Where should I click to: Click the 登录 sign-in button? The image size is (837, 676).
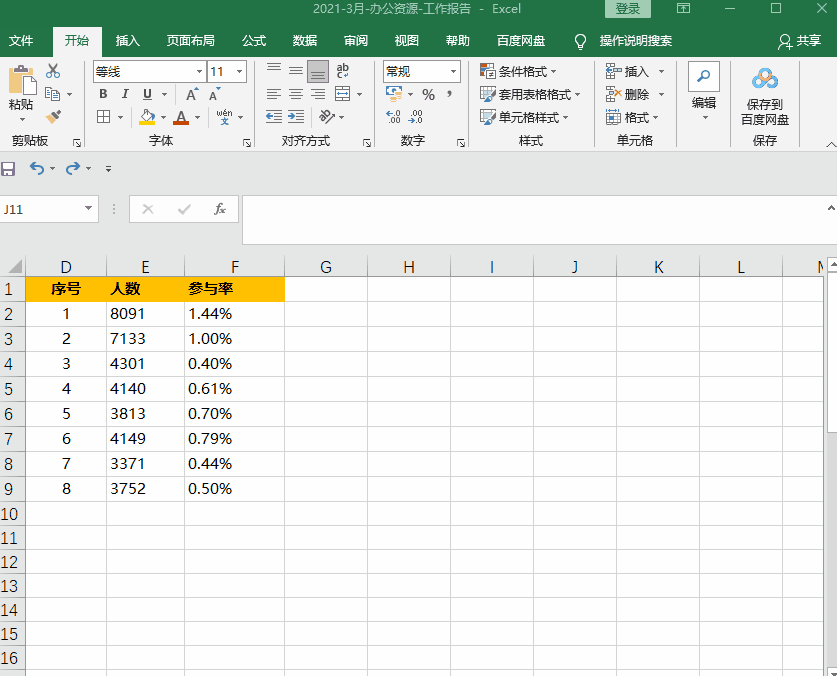click(627, 9)
